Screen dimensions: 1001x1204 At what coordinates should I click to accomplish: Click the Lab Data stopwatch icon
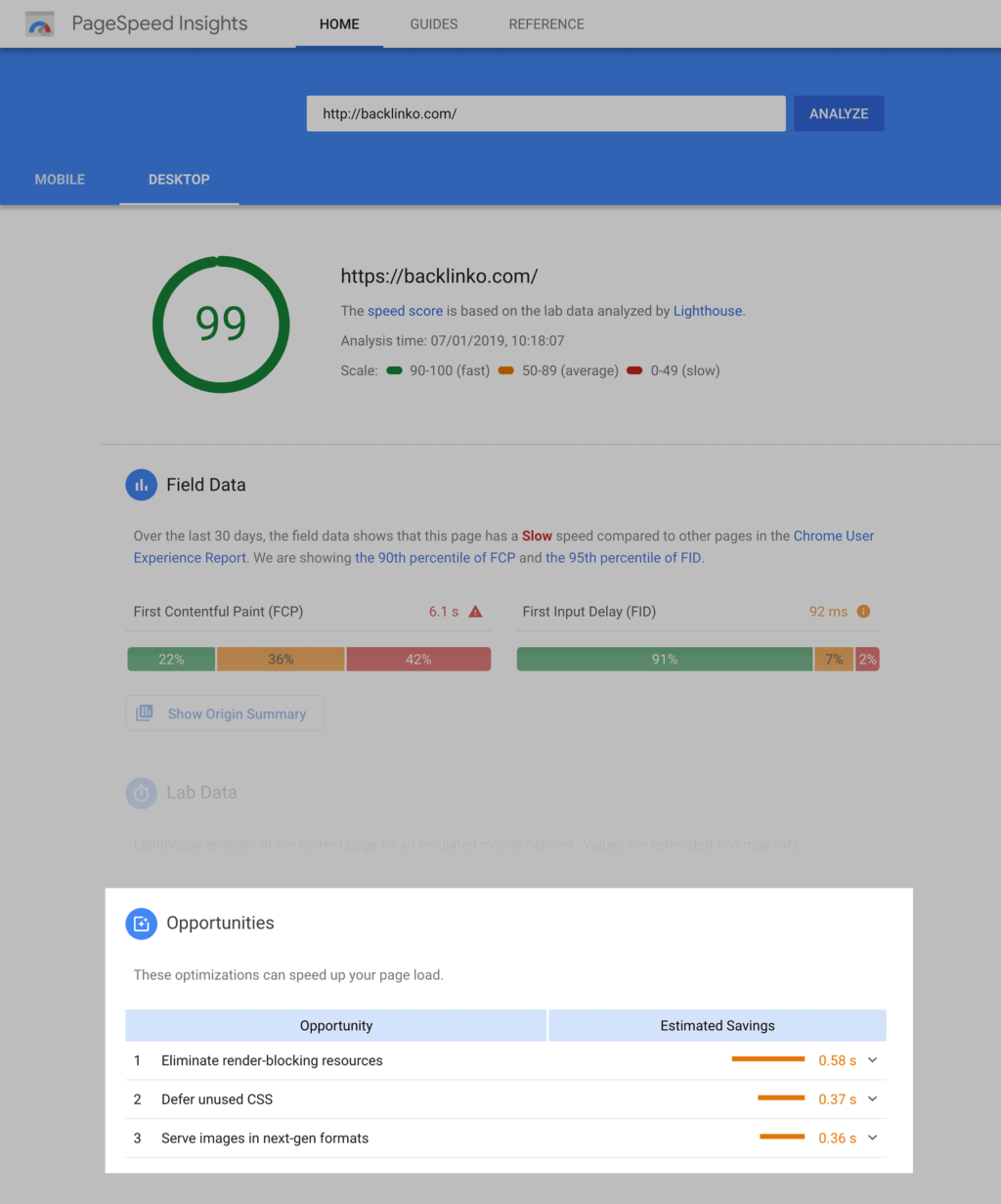pyautogui.click(x=141, y=793)
